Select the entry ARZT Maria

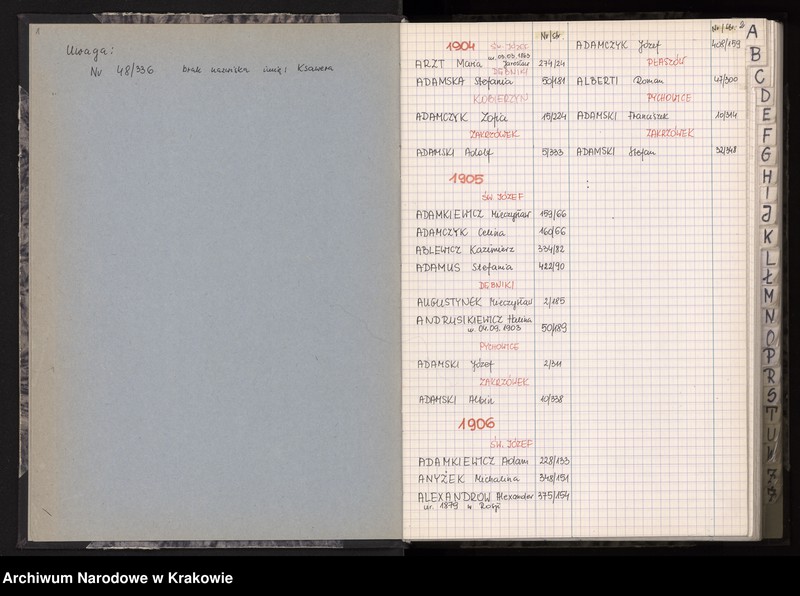448,64
